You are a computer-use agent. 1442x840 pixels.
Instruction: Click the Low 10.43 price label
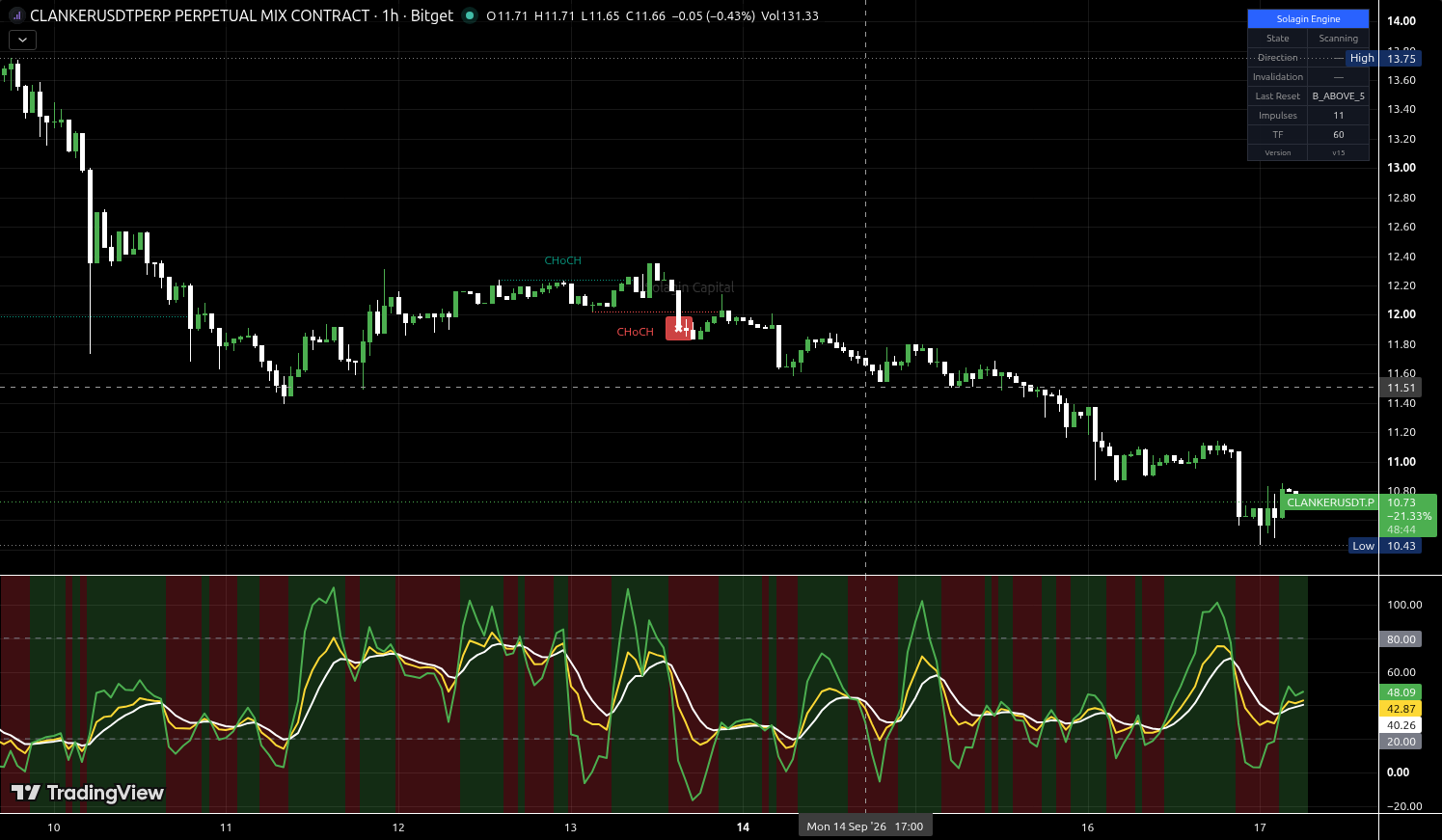click(x=1384, y=546)
